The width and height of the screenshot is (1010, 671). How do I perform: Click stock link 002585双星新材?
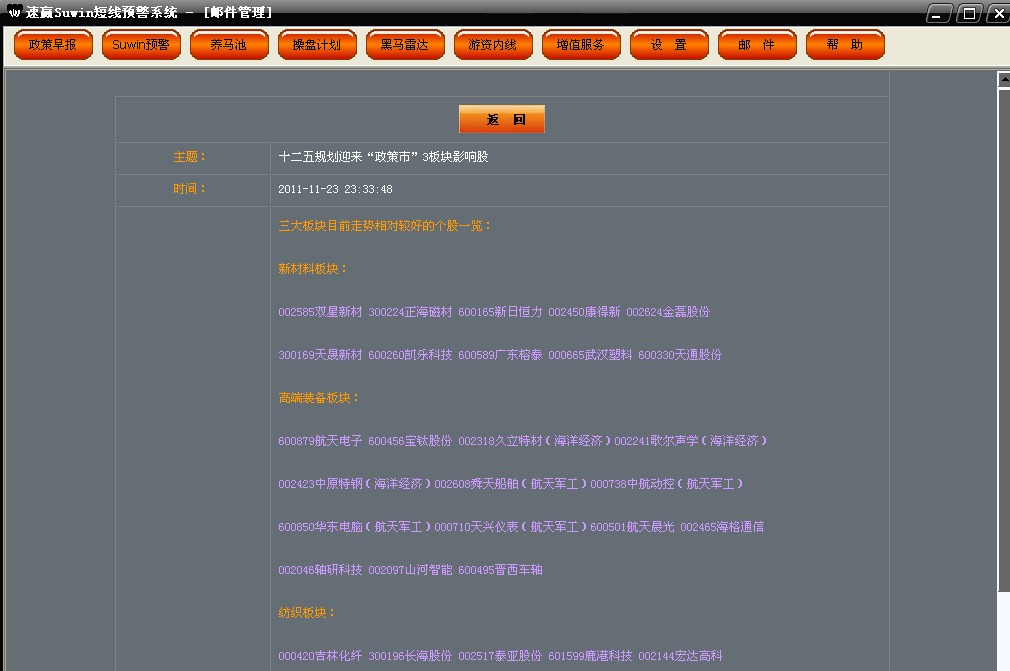(x=320, y=312)
